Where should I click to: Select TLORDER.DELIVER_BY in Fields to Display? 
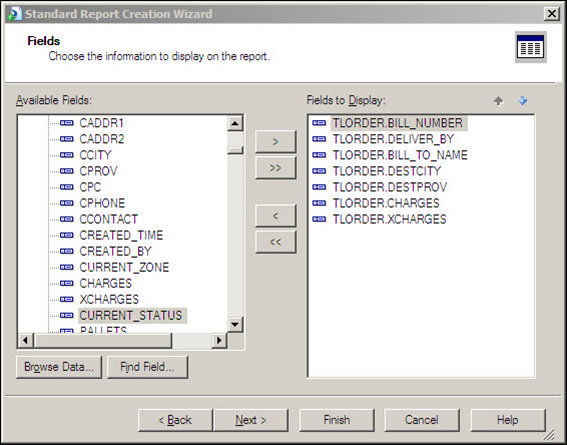[x=393, y=139]
